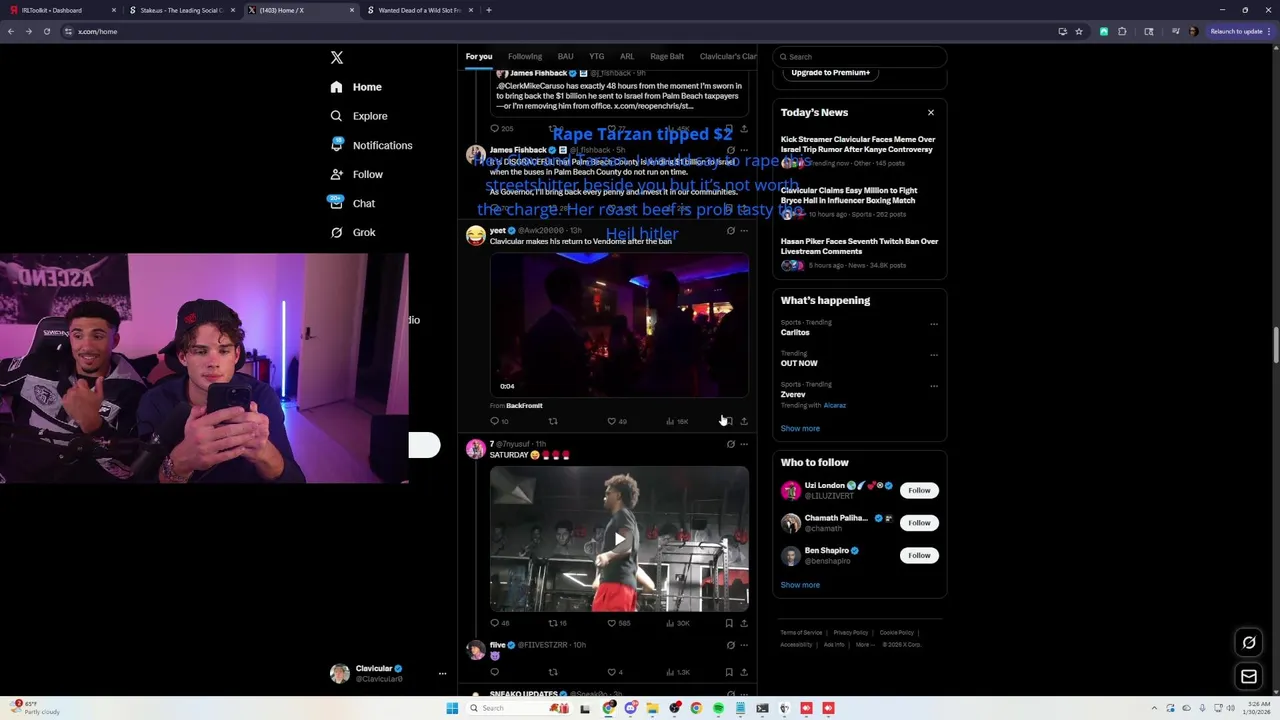Open Notifications in the sidebar

coord(371,145)
